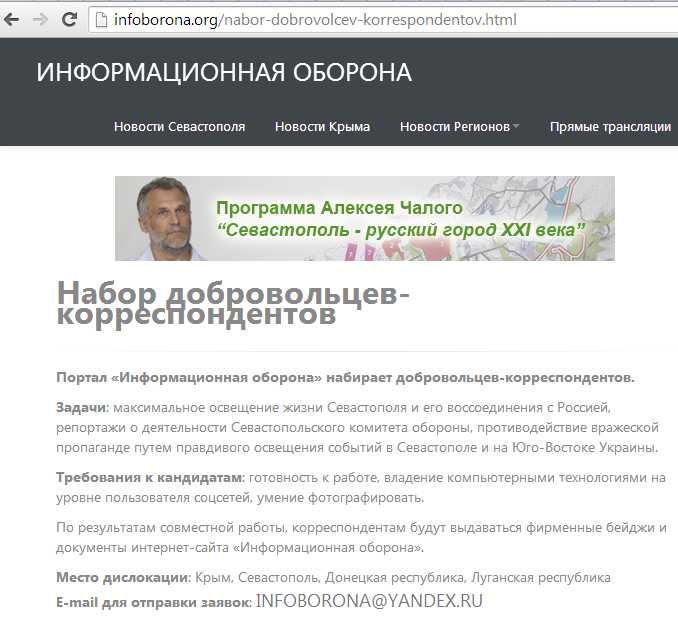
Task: Click the Программа Алексея Чалого banner title
Action: pos(340,208)
